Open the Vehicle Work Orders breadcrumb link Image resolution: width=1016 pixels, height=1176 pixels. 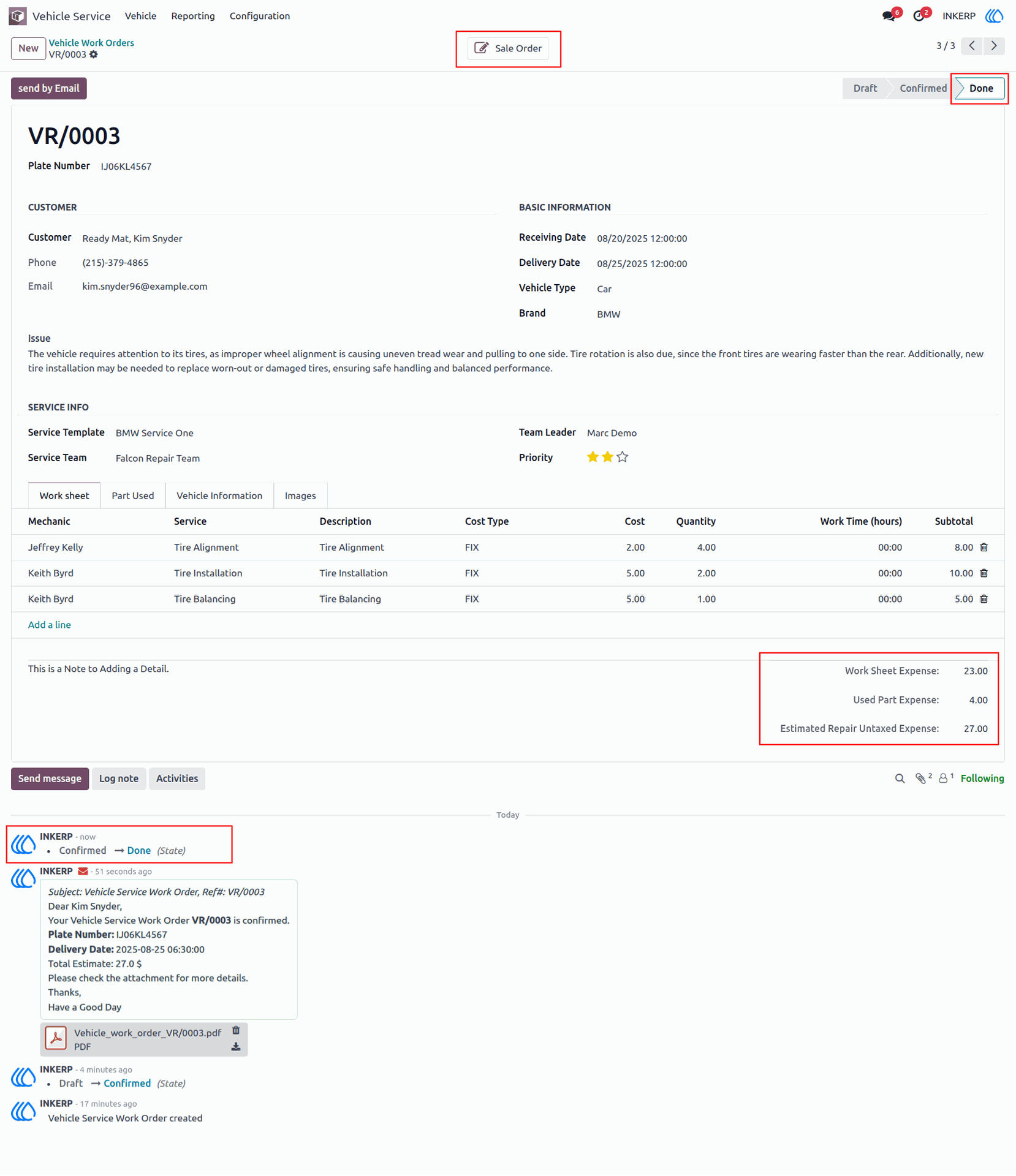click(x=91, y=43)
